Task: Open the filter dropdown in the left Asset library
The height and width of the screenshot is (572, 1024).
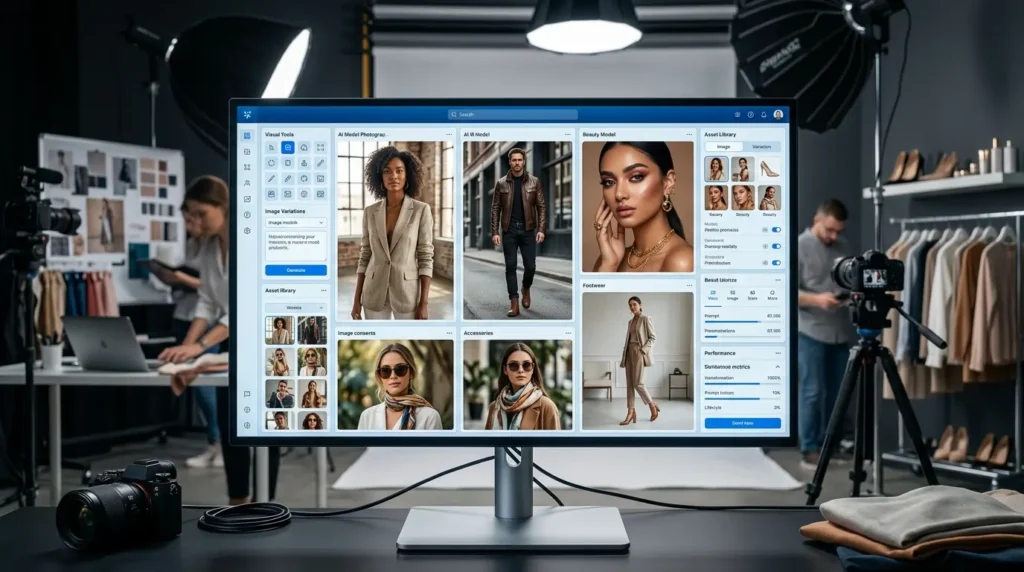Action: pyautogui.click(x=296, y=308)
